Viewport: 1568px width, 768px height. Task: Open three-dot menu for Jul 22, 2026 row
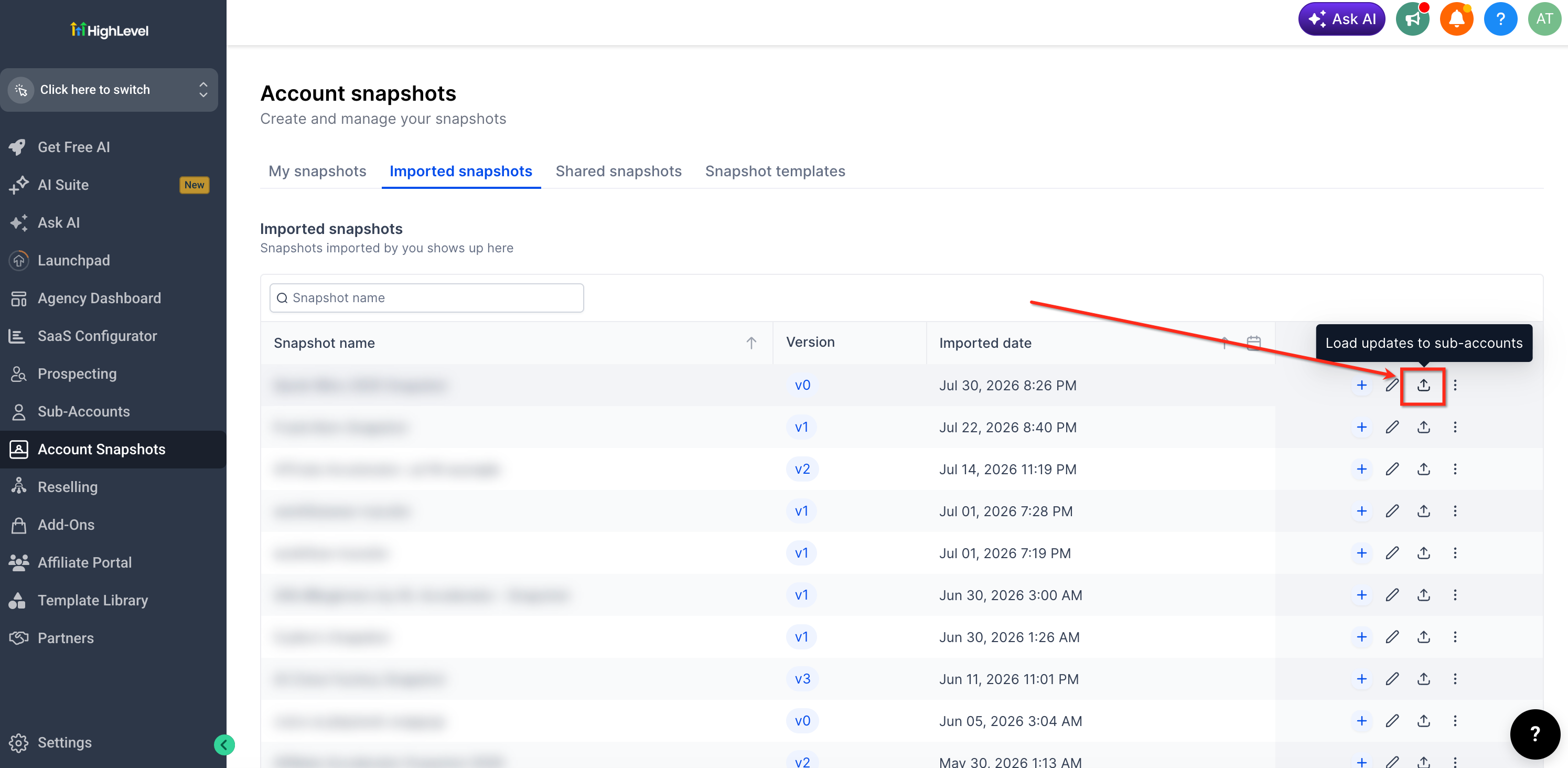1455,427
